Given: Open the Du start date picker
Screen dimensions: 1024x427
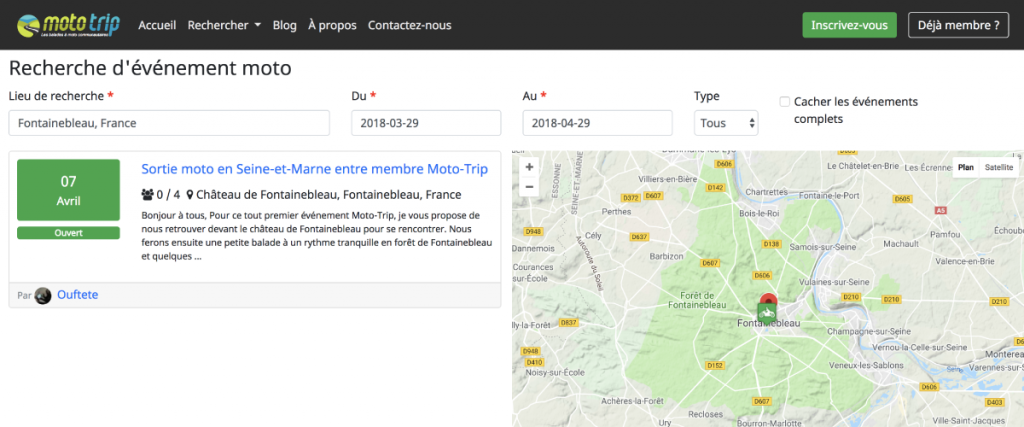Looking at the screenshot, I should [x=426, y=123].
